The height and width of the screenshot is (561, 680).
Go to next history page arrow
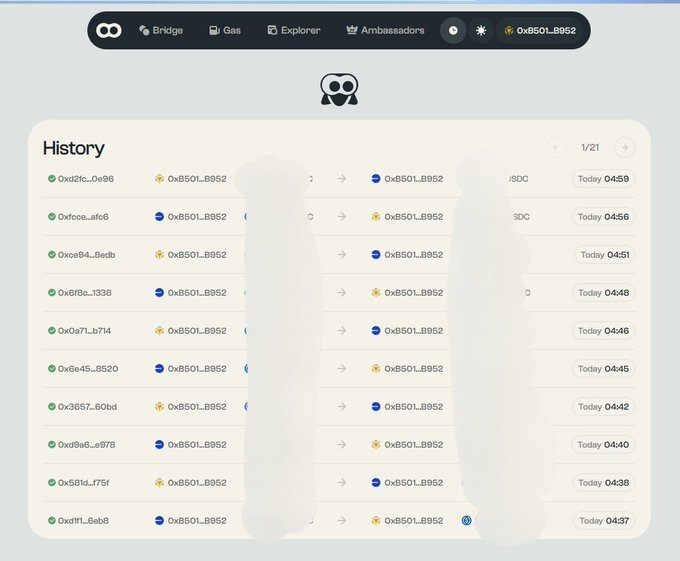coord(624,147)
